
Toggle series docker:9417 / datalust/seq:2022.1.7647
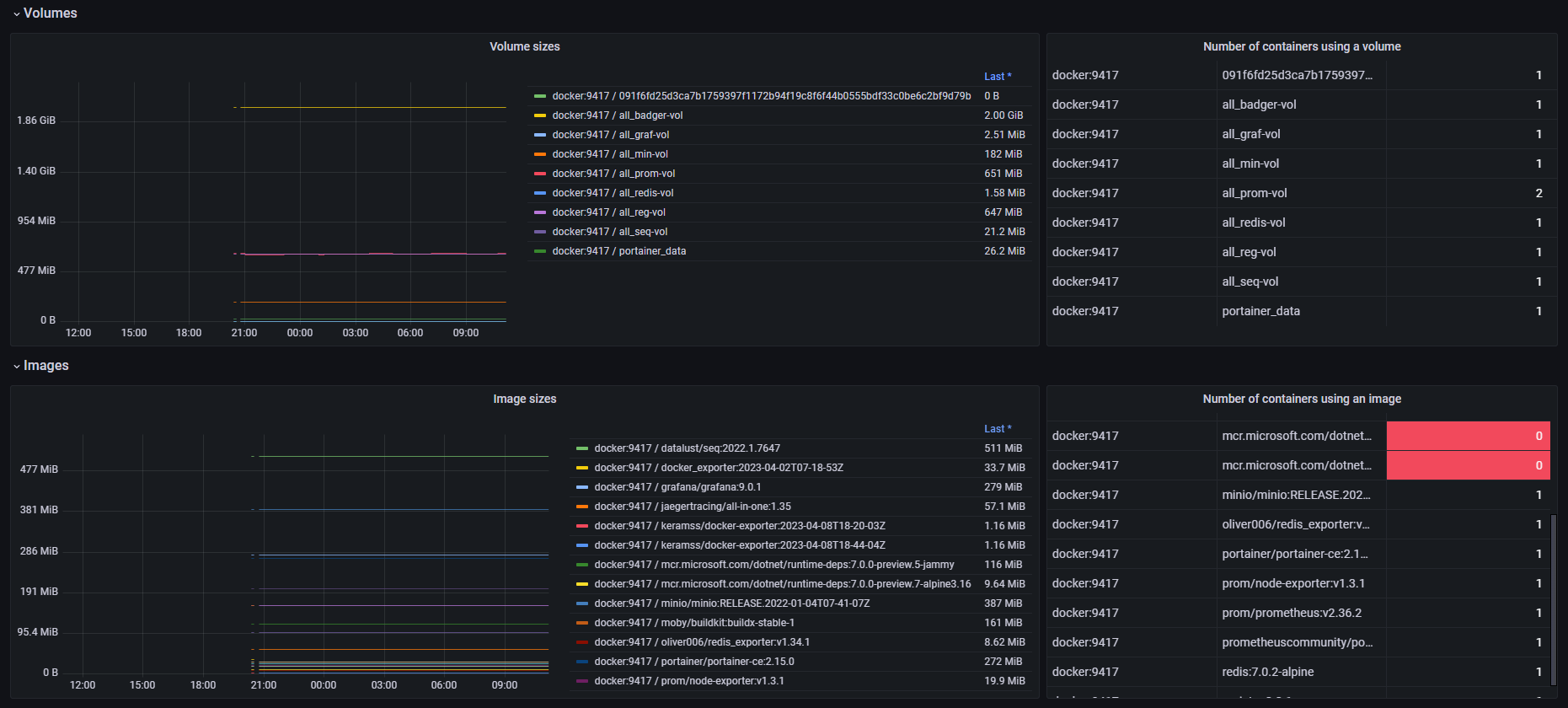[687, 448]
